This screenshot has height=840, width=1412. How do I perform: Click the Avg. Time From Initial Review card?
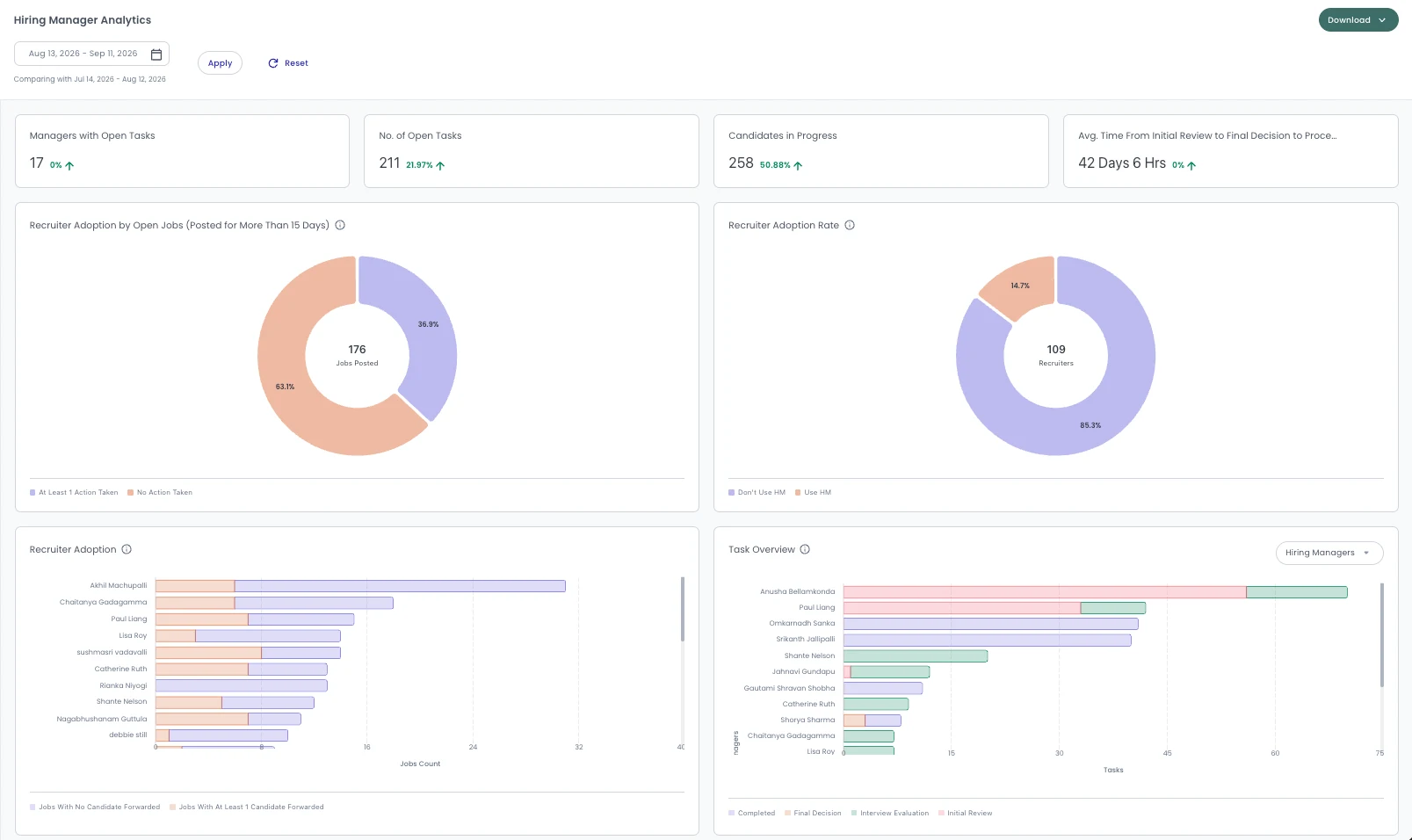[1231, 151]
